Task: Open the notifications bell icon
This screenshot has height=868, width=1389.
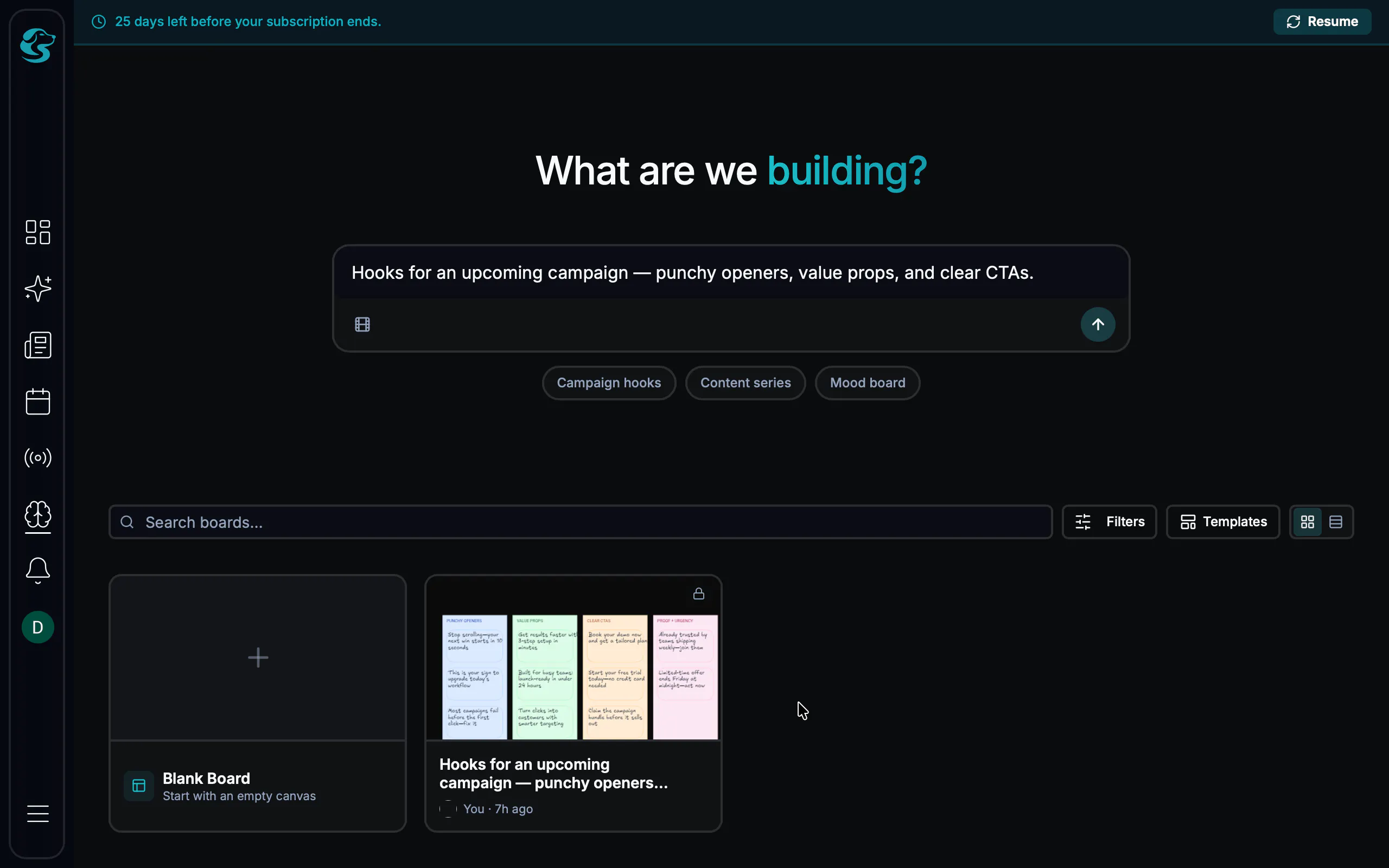Action: click(38, 571)
